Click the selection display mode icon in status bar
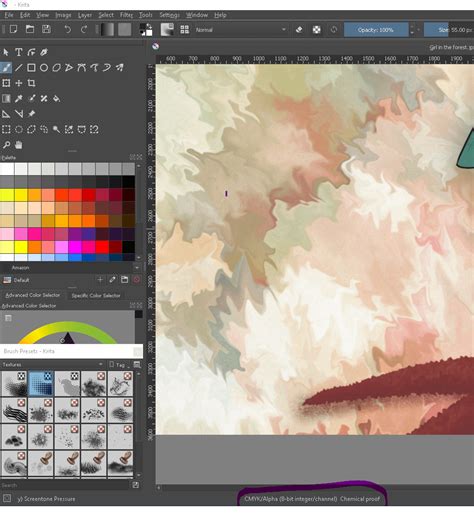Viewport: 474px width, 525px height. (x=7, y=499)
